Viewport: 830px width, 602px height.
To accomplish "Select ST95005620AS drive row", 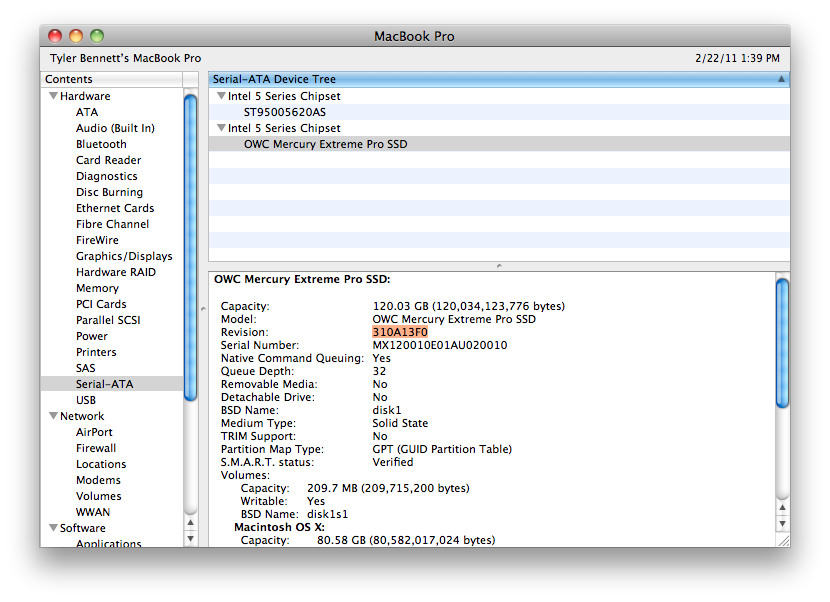I will [x=499, y=112].
